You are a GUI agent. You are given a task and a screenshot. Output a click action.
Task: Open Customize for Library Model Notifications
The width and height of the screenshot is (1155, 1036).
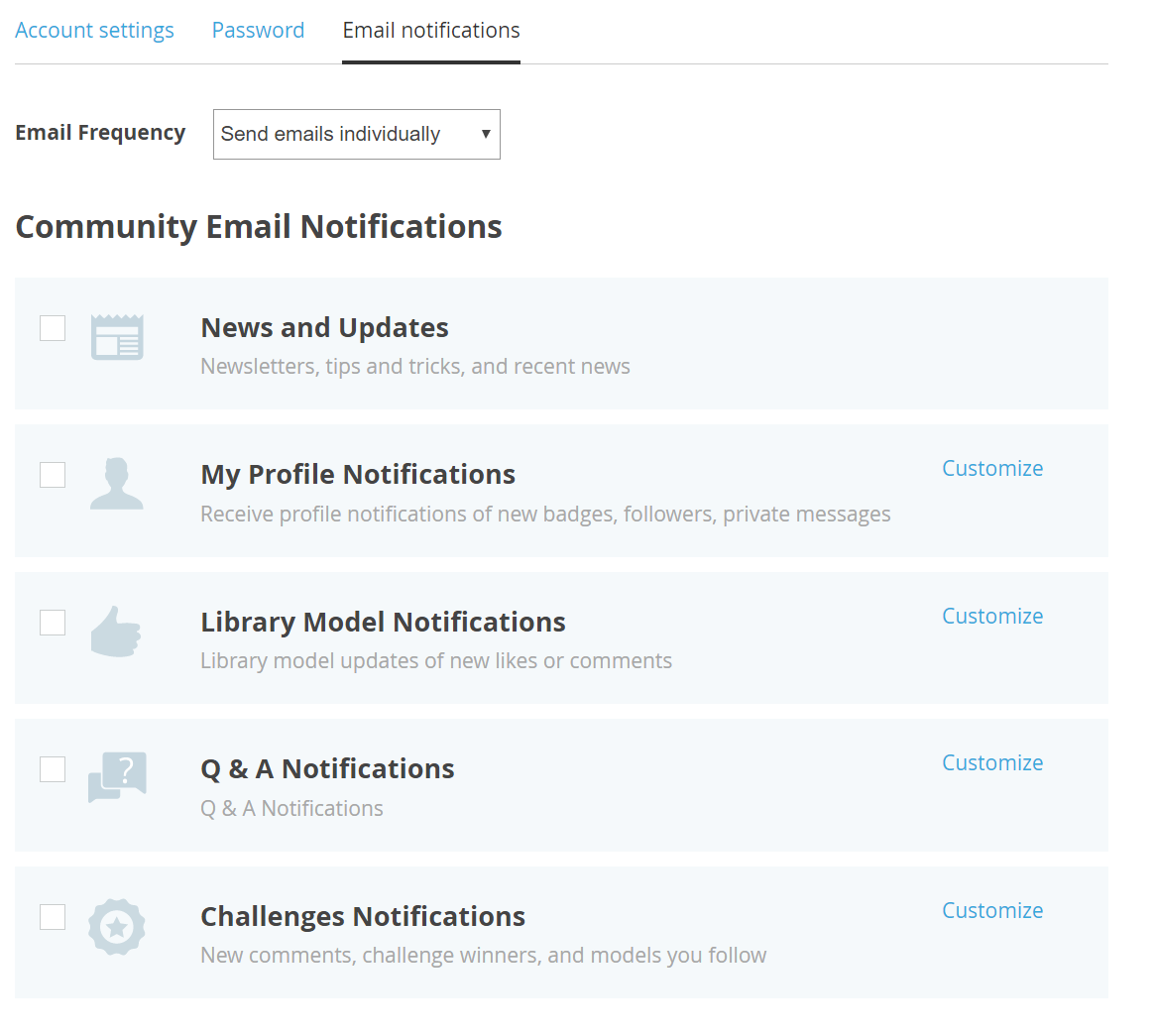tap(991, 617)
